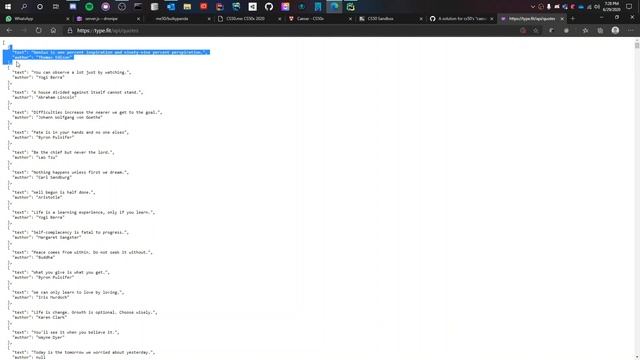This screenshot has height=360, width=640.
Task: Open the GitHub Desktop taskbar icon
Action: pos(269,7)
